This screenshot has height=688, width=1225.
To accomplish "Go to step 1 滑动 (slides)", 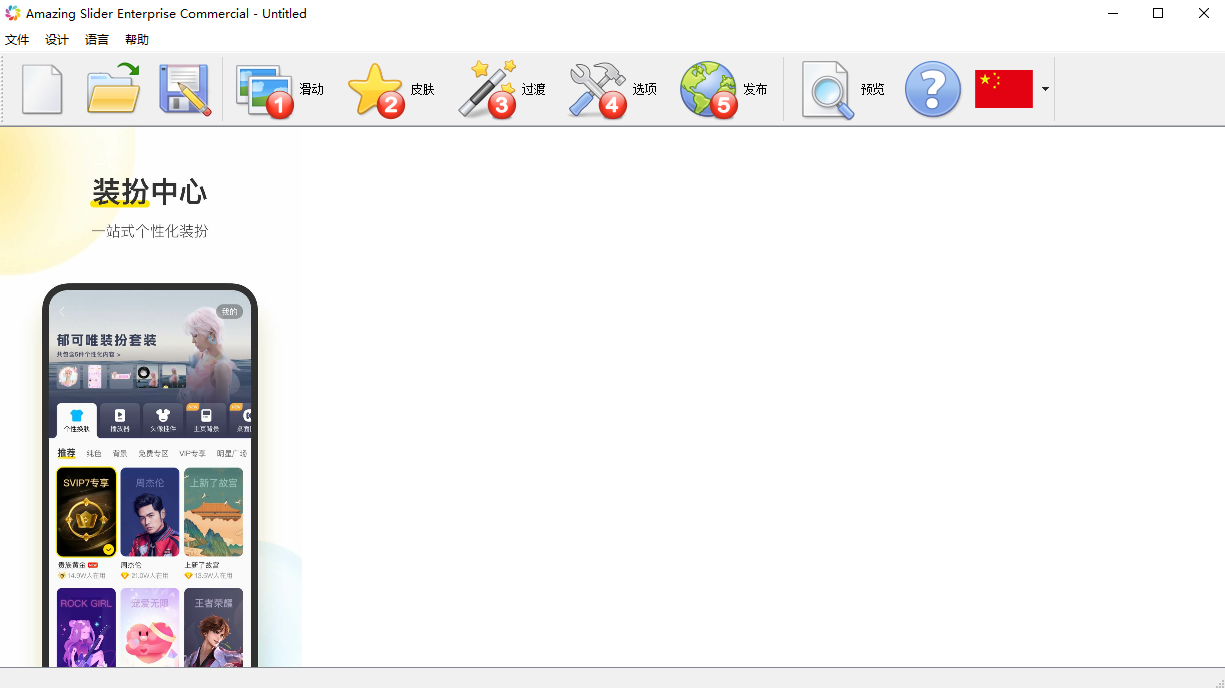I will [x=279, y=90].
